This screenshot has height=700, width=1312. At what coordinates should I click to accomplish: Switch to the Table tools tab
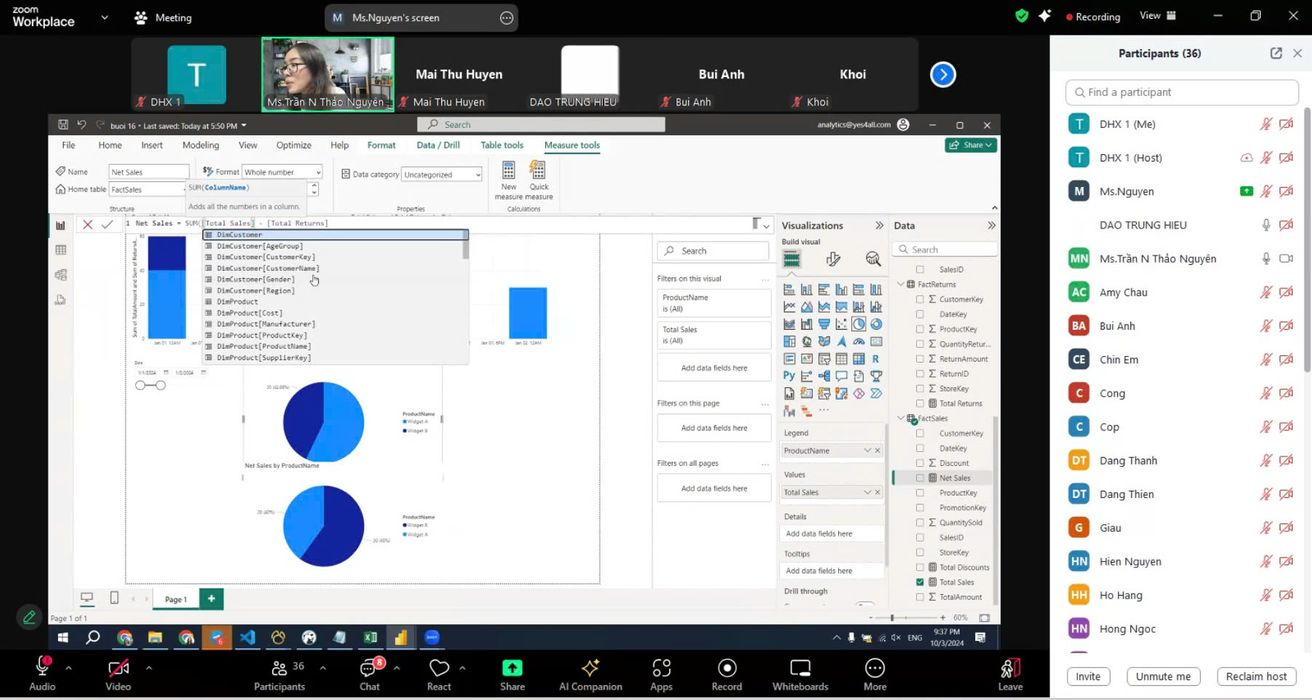click(501, 145)
